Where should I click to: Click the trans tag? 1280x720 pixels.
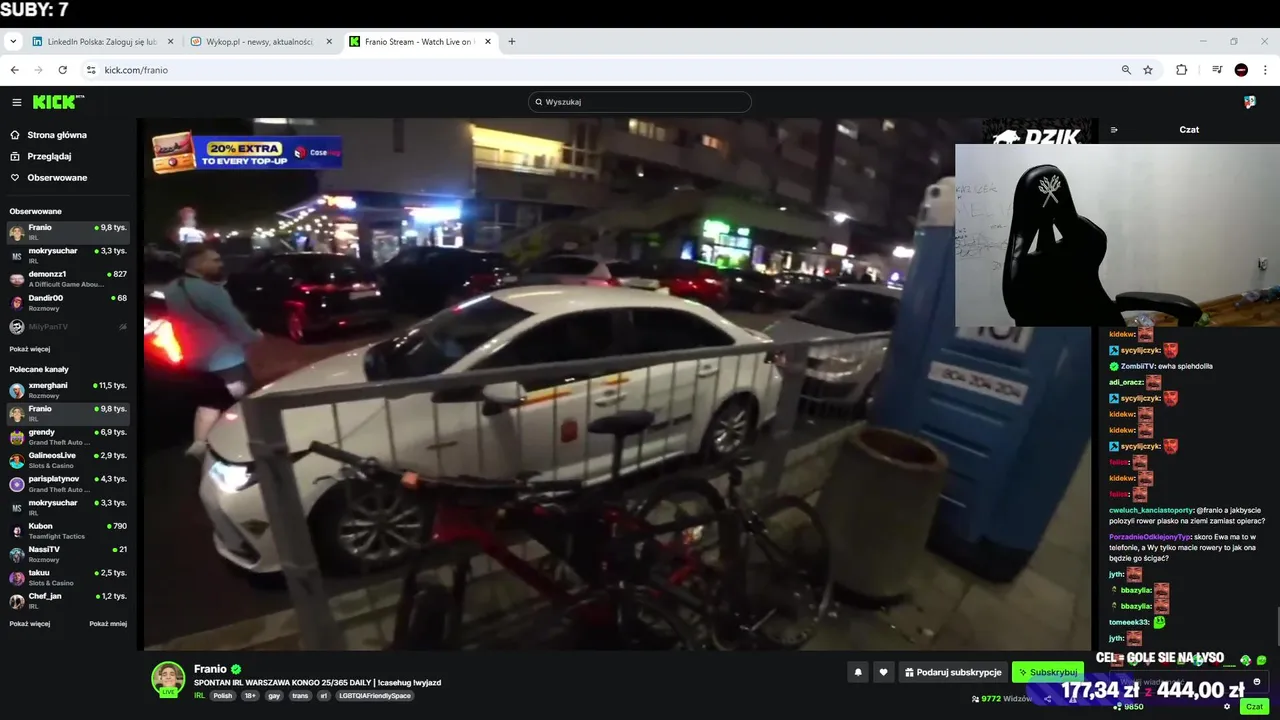coord(300,696)
